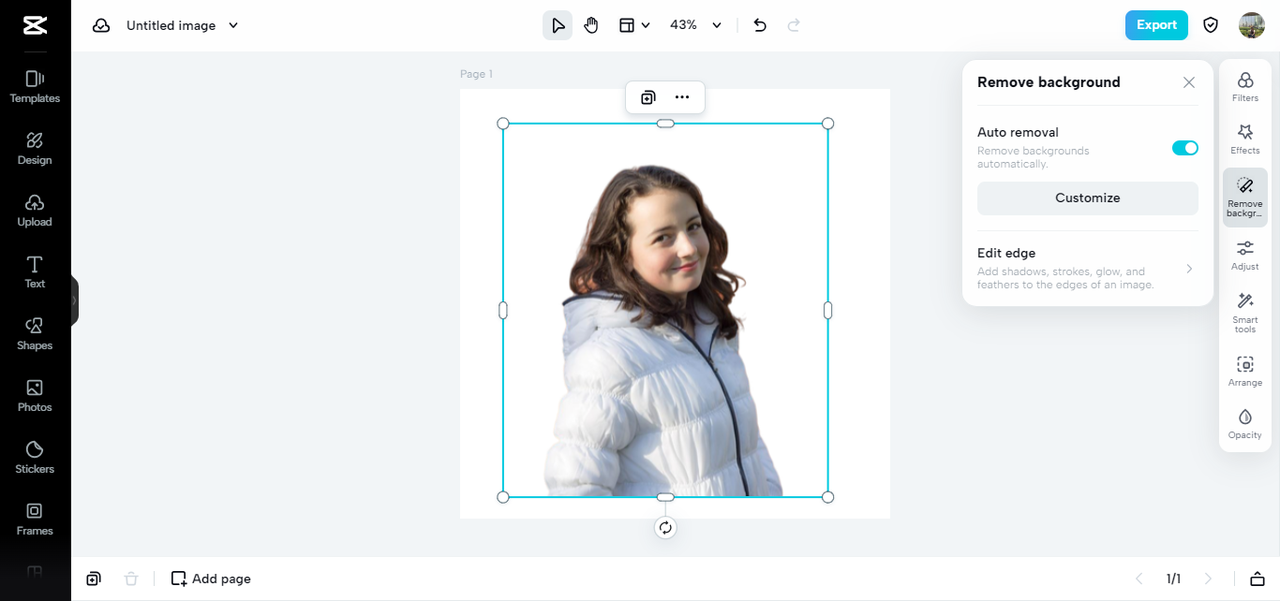Image resolution: width=1280 pixels, height=601 pixels.
Task: Open the Templates panel
Action: tap(35, 87)
